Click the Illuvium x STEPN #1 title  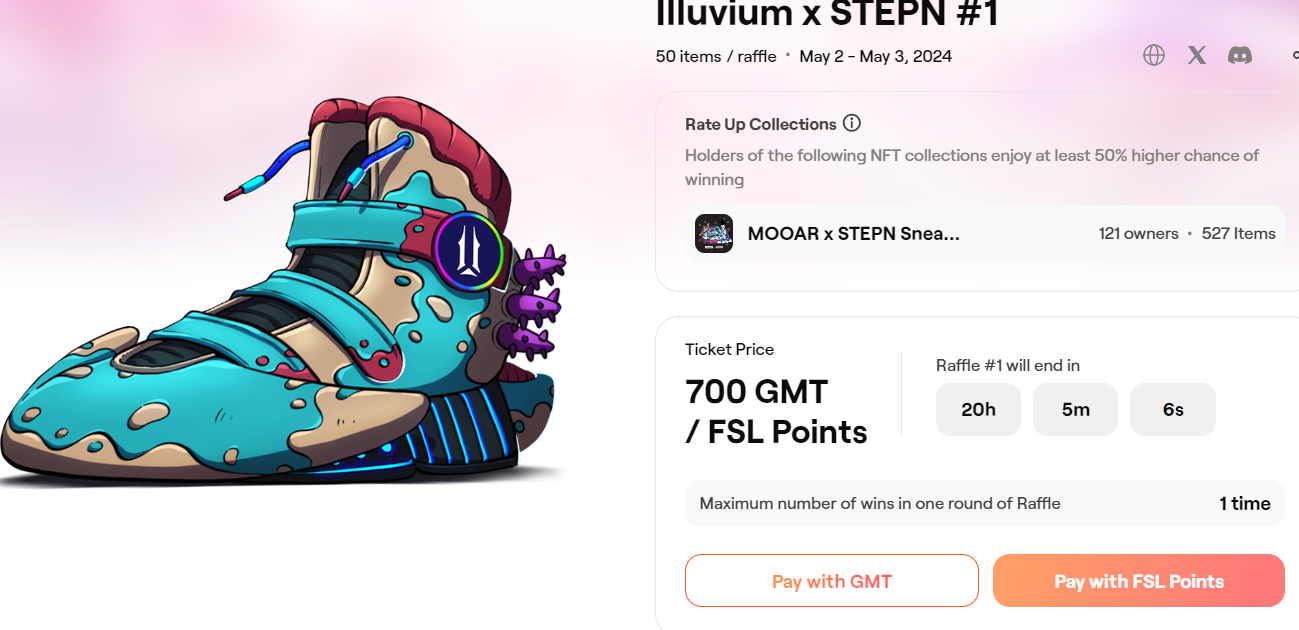click(x=827, y=15)
